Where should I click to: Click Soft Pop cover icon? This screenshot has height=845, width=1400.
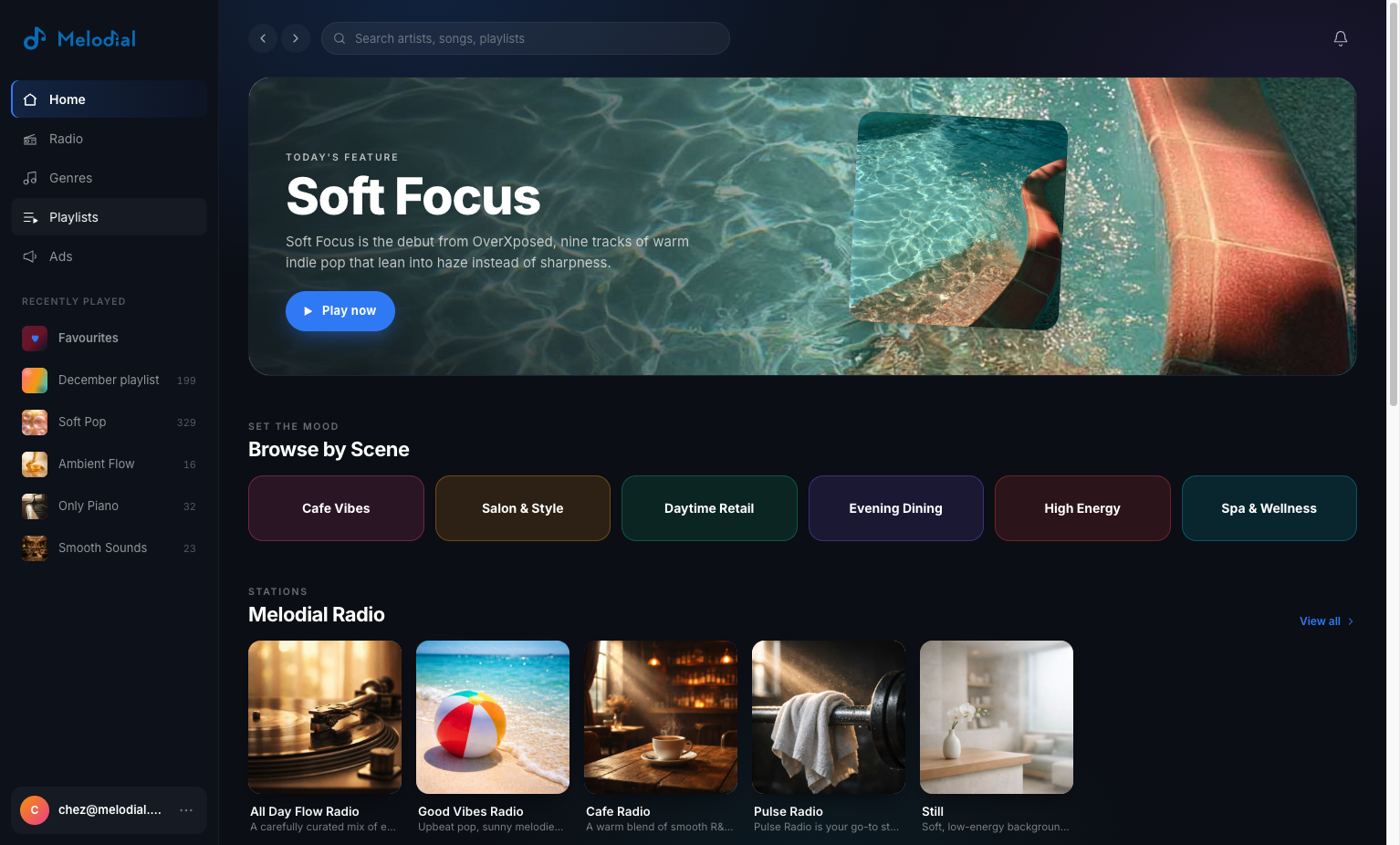(35, 422)
